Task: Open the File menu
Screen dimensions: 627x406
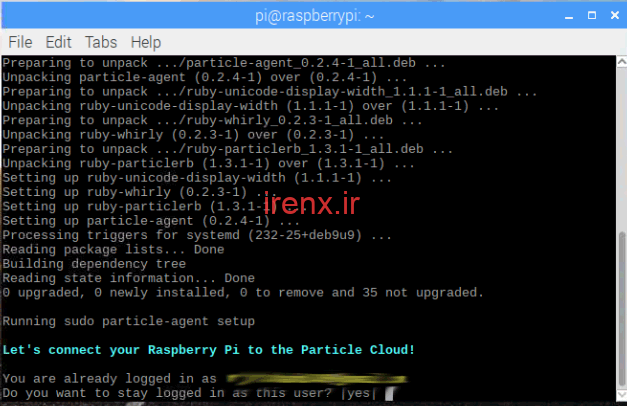Action: (20, 42)
